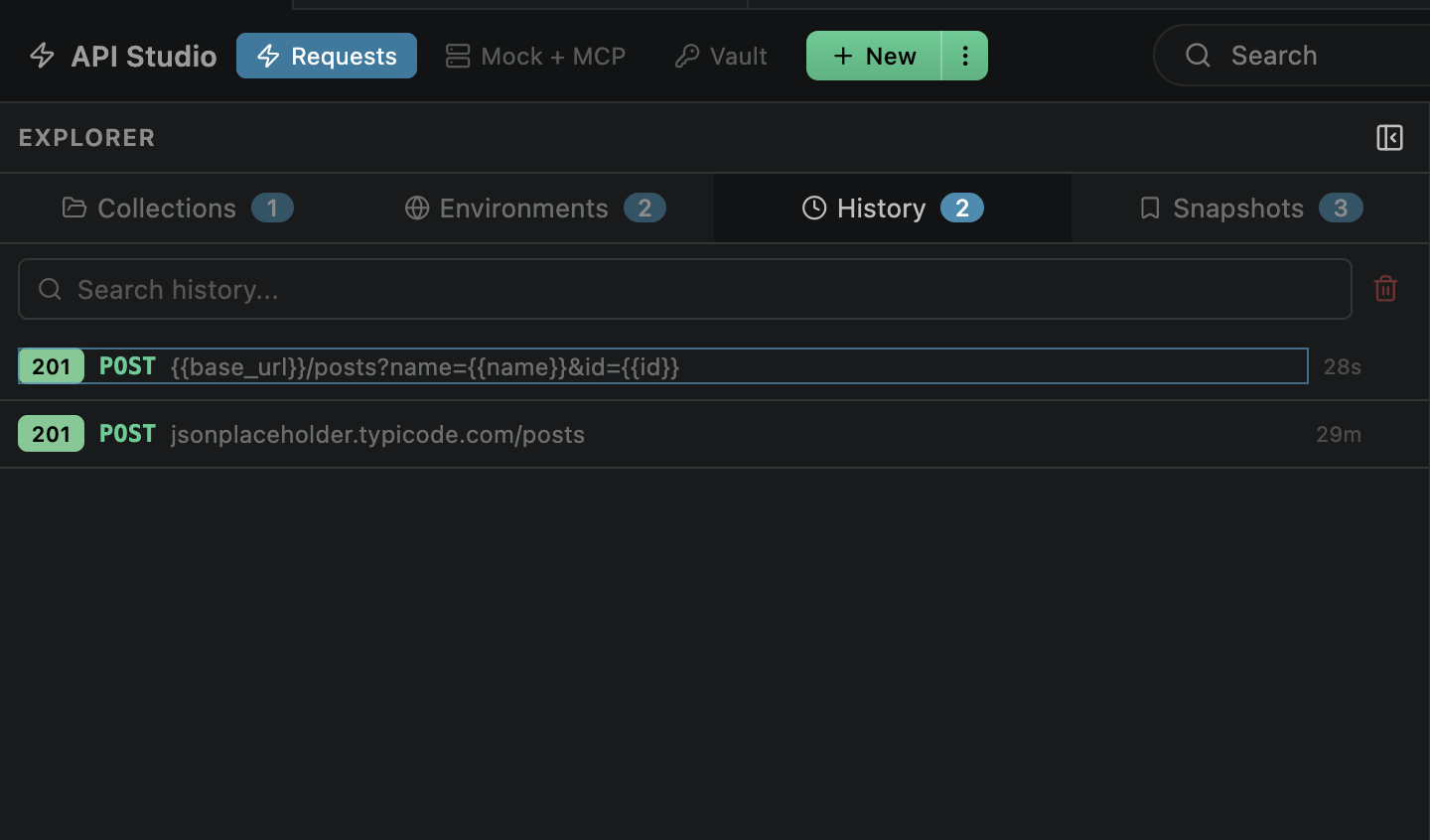The image size is (1430, 840).
Task: Open the {{base_url}}/posts history entry
Action: pyautogui.click(x=663, y=366)
